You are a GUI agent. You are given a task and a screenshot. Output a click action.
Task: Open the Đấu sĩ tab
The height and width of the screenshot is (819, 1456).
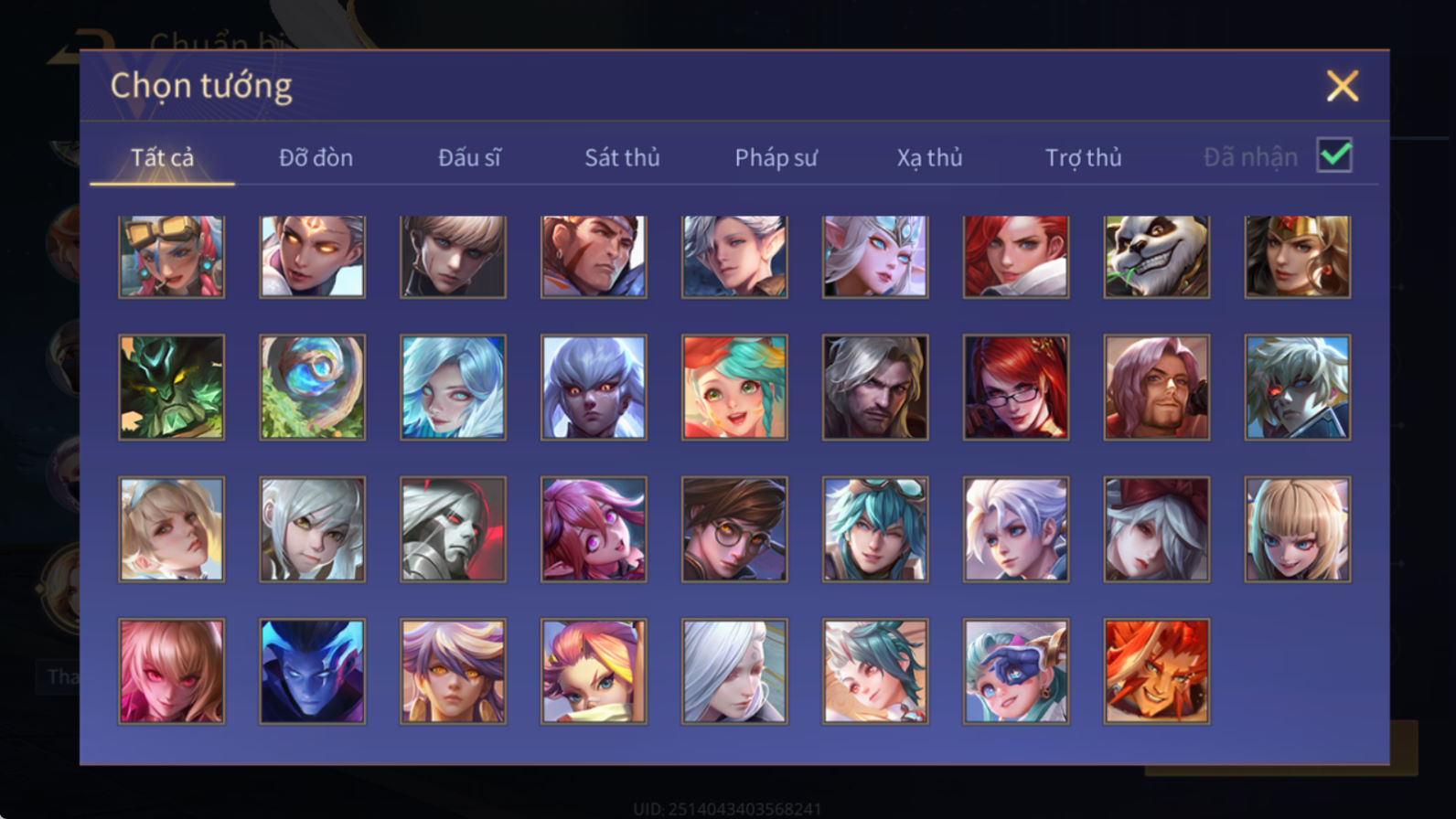click(469, 157)
